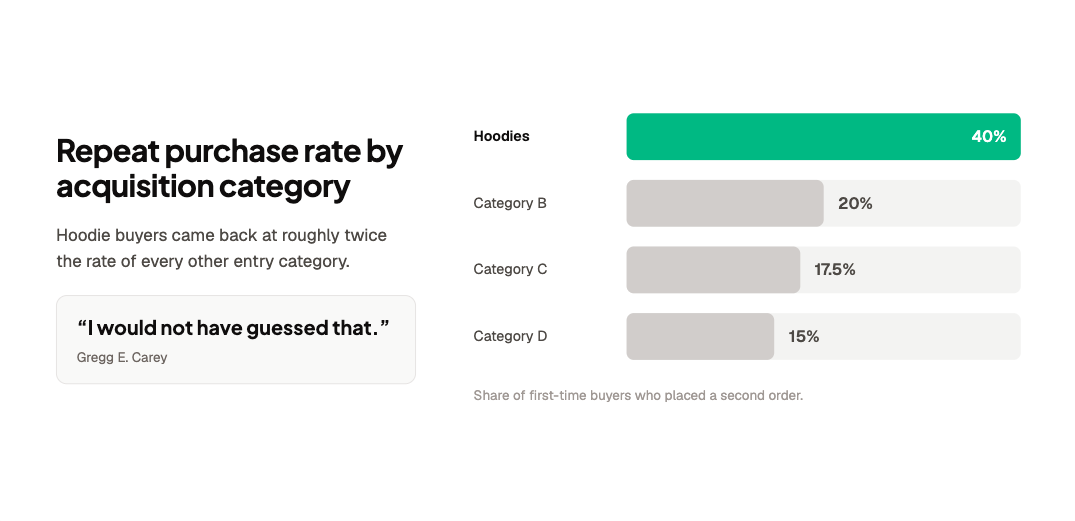Click the Hoodie buyers subtitle paragraph

(x=221, y=248)
